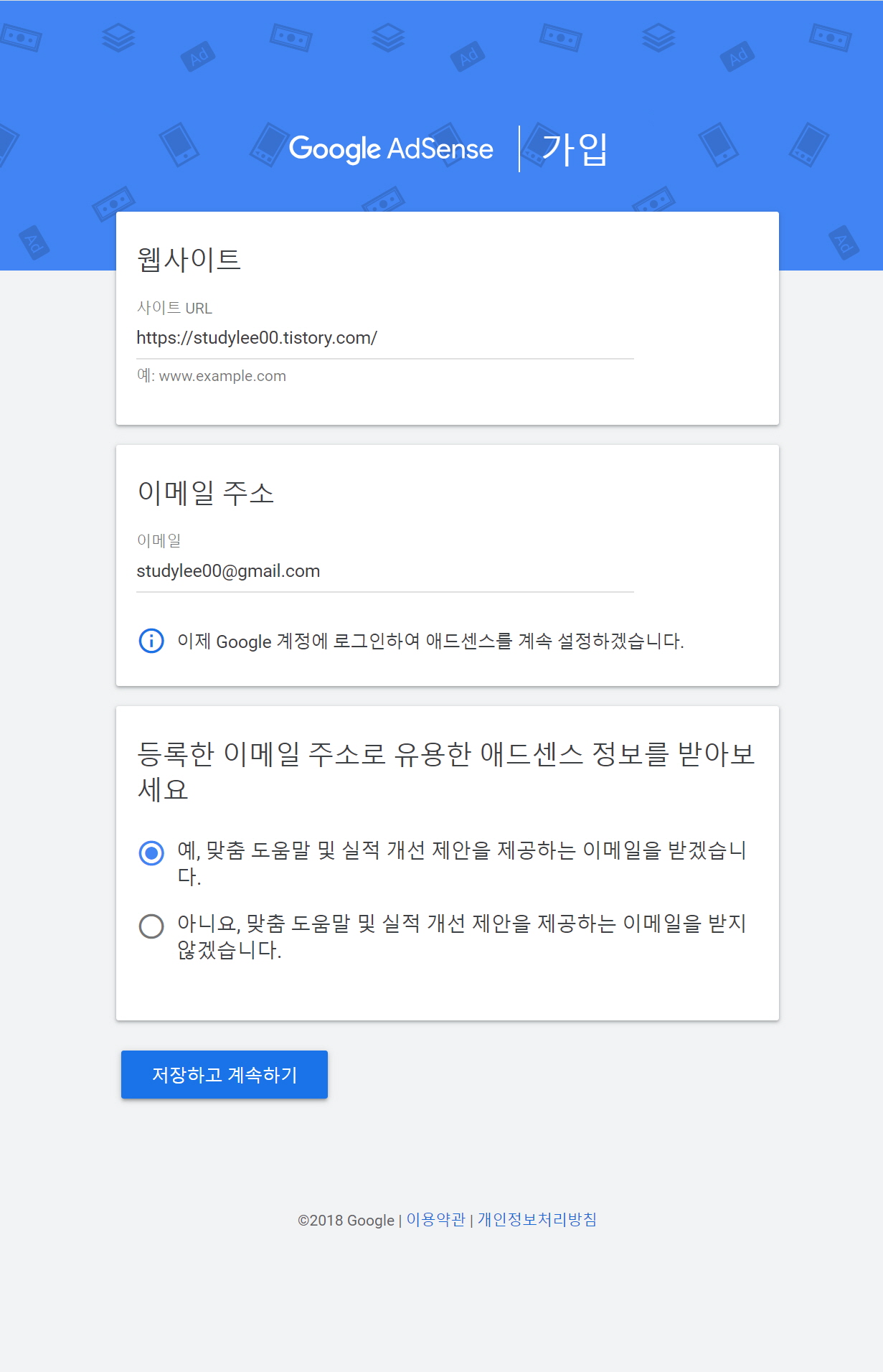Click the Google AdSense logo
Viewport: 883px width, 1372px height.
pos(391,149)
